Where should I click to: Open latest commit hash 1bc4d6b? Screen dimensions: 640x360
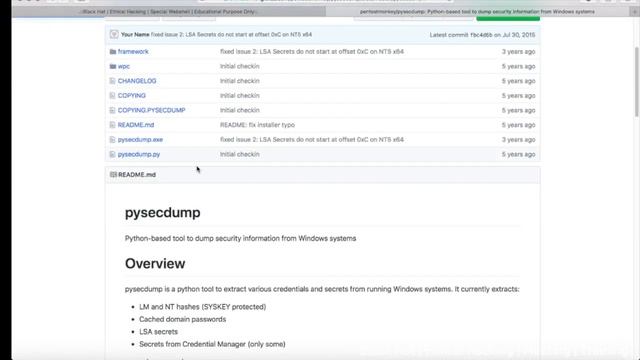(481, 35)
